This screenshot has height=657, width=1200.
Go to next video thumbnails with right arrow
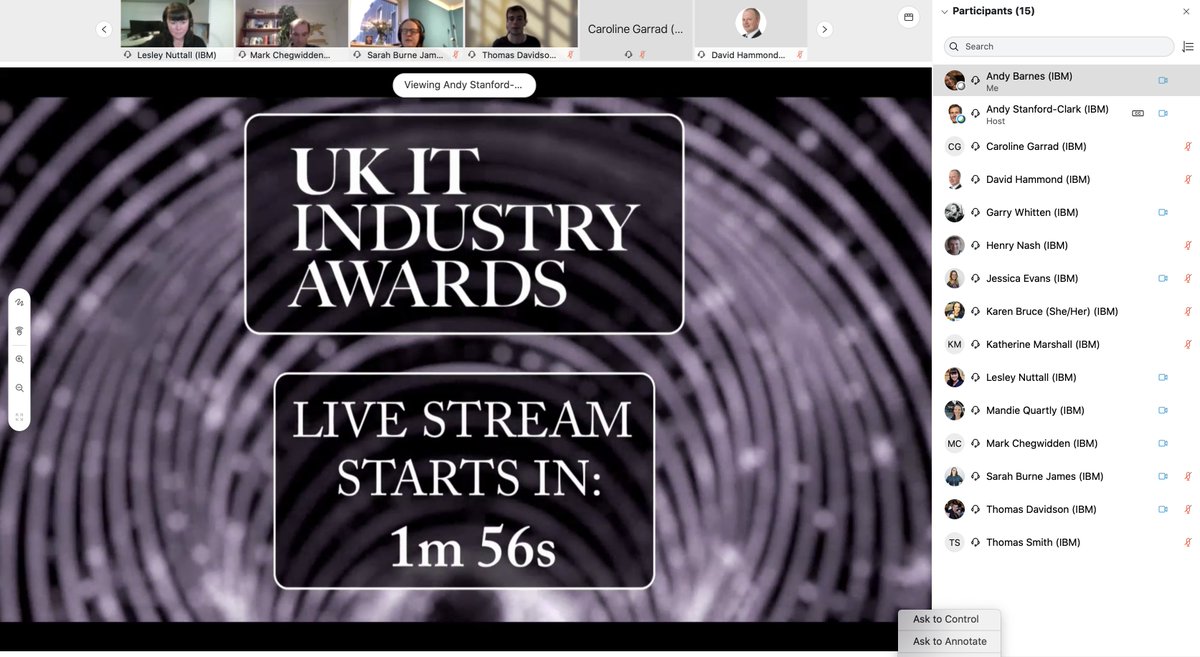pos(824,29)
